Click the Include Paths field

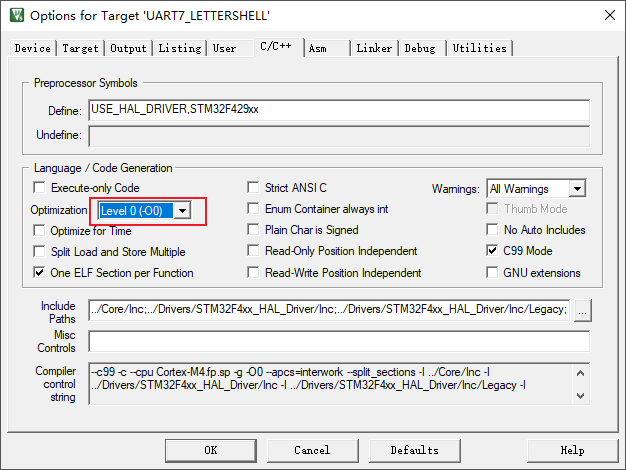329,310
